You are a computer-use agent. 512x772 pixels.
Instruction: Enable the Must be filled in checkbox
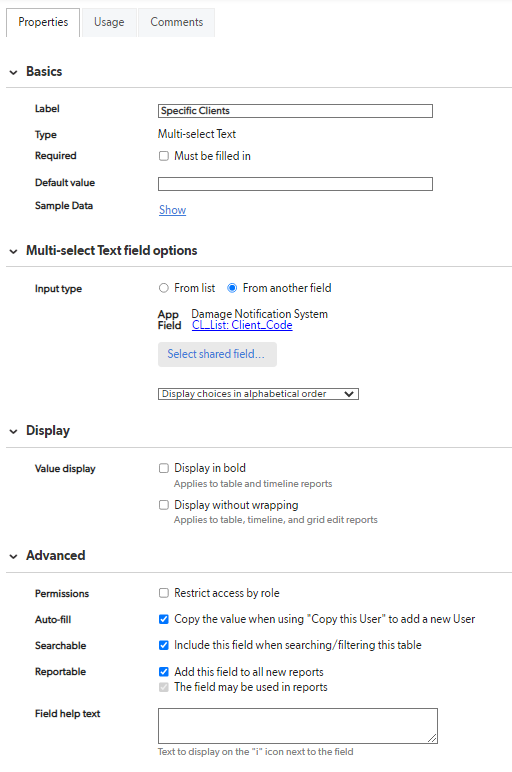(163, 156)
